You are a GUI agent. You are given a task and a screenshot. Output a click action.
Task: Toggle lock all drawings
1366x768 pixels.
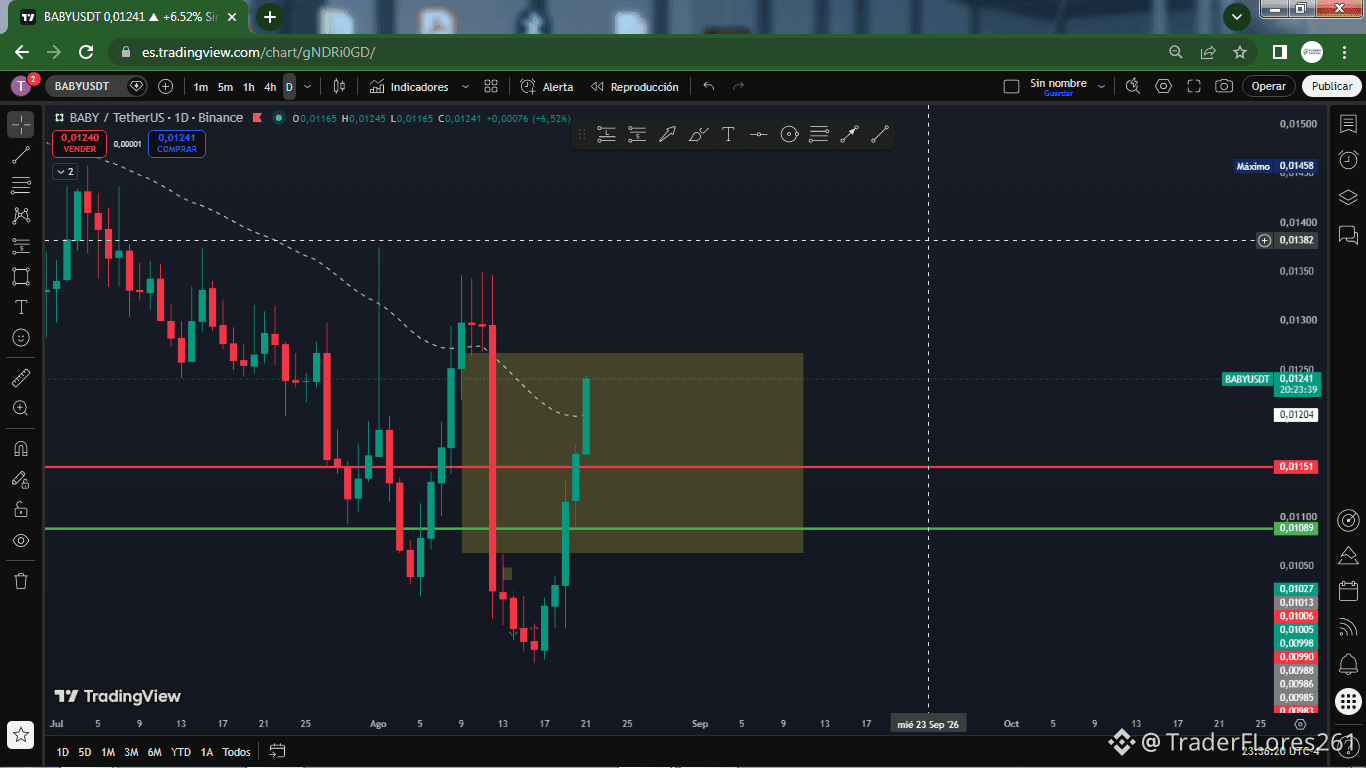21,509
